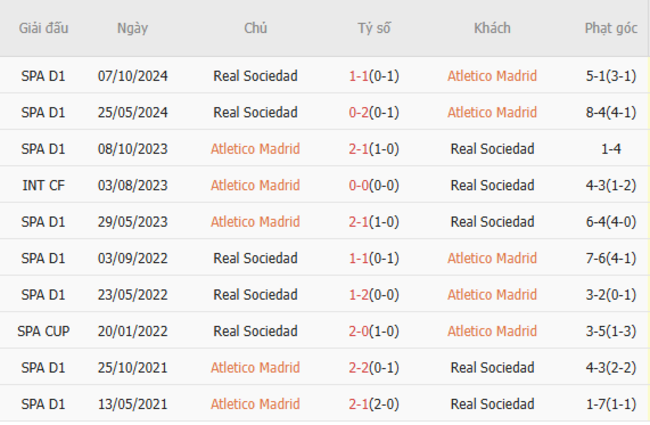Click the Chủ column header
Viewport: 650px width, 425px height.
point(255,29)
